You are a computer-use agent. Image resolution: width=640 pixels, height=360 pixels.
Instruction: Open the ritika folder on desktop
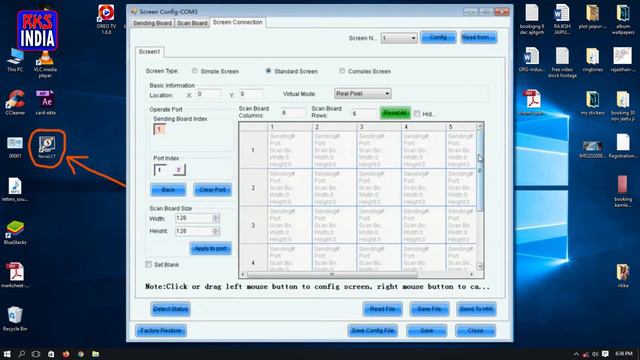[x=623, y=276]
